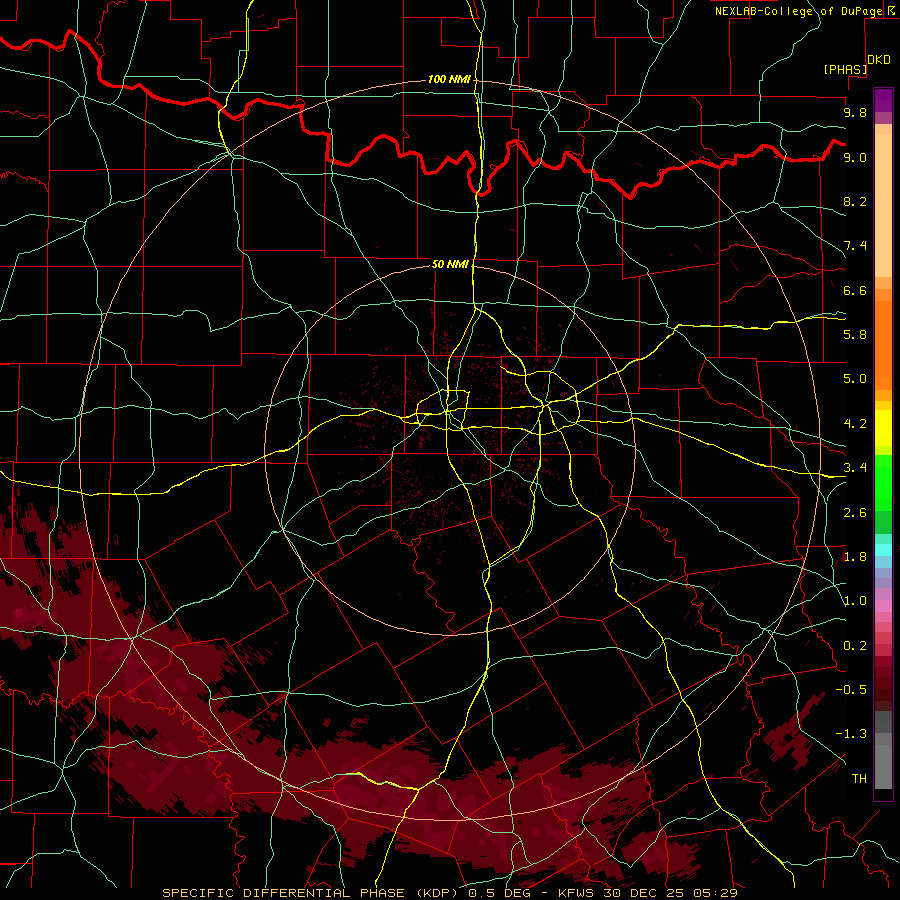Click the DKD label above the color scale
The height and width of the screenshot is (900, 900).
(879, 60)
